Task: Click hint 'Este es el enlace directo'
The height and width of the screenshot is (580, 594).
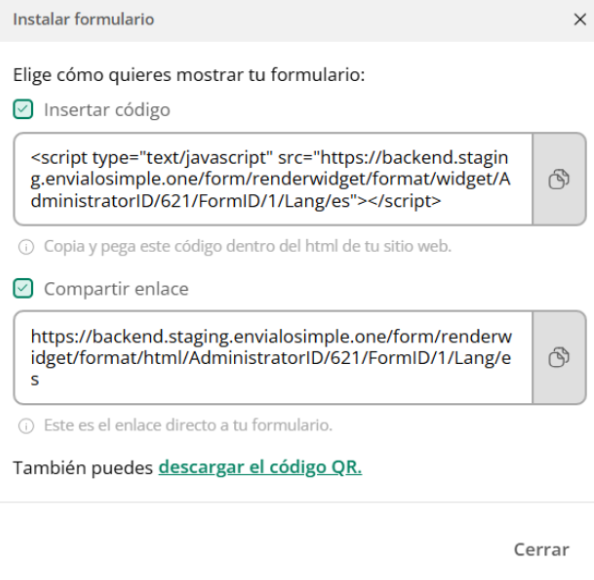Action: [x=188, y=425]
